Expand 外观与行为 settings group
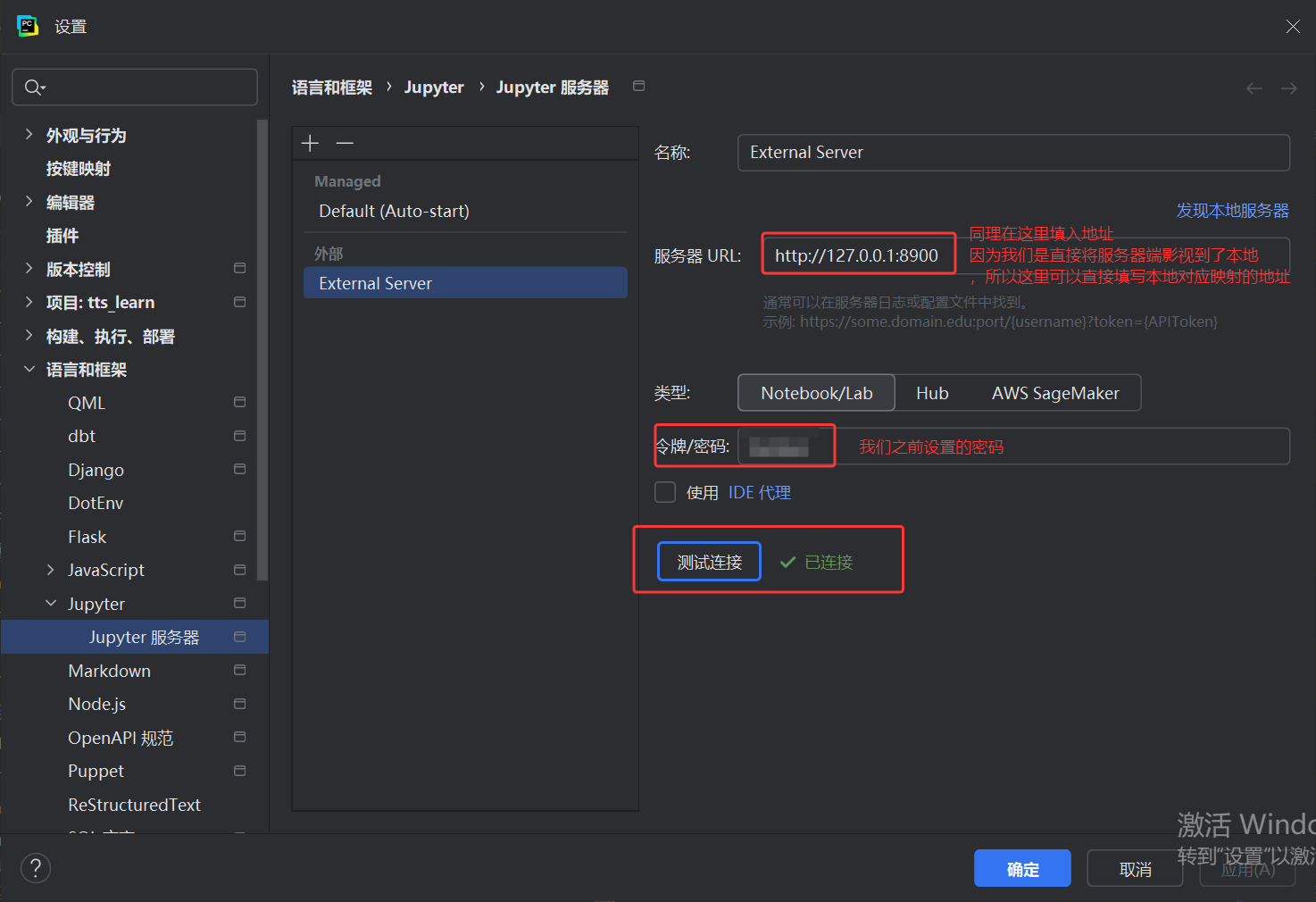 pos(29,135)
